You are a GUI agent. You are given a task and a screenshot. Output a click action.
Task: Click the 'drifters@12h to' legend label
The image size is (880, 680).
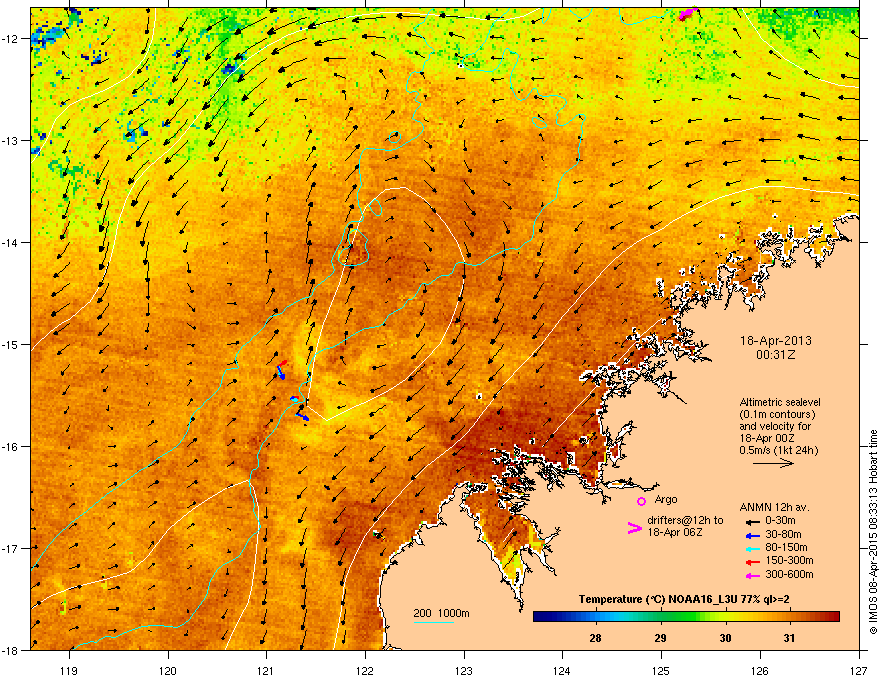[685, 520]
